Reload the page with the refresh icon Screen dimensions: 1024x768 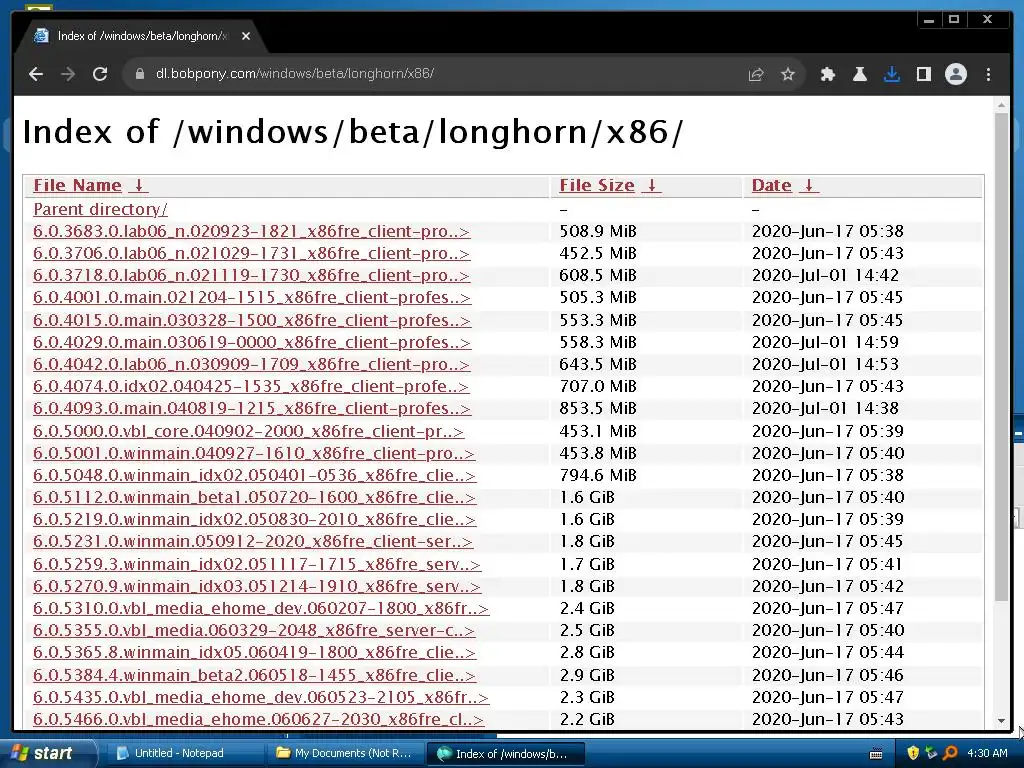[100, 74]
